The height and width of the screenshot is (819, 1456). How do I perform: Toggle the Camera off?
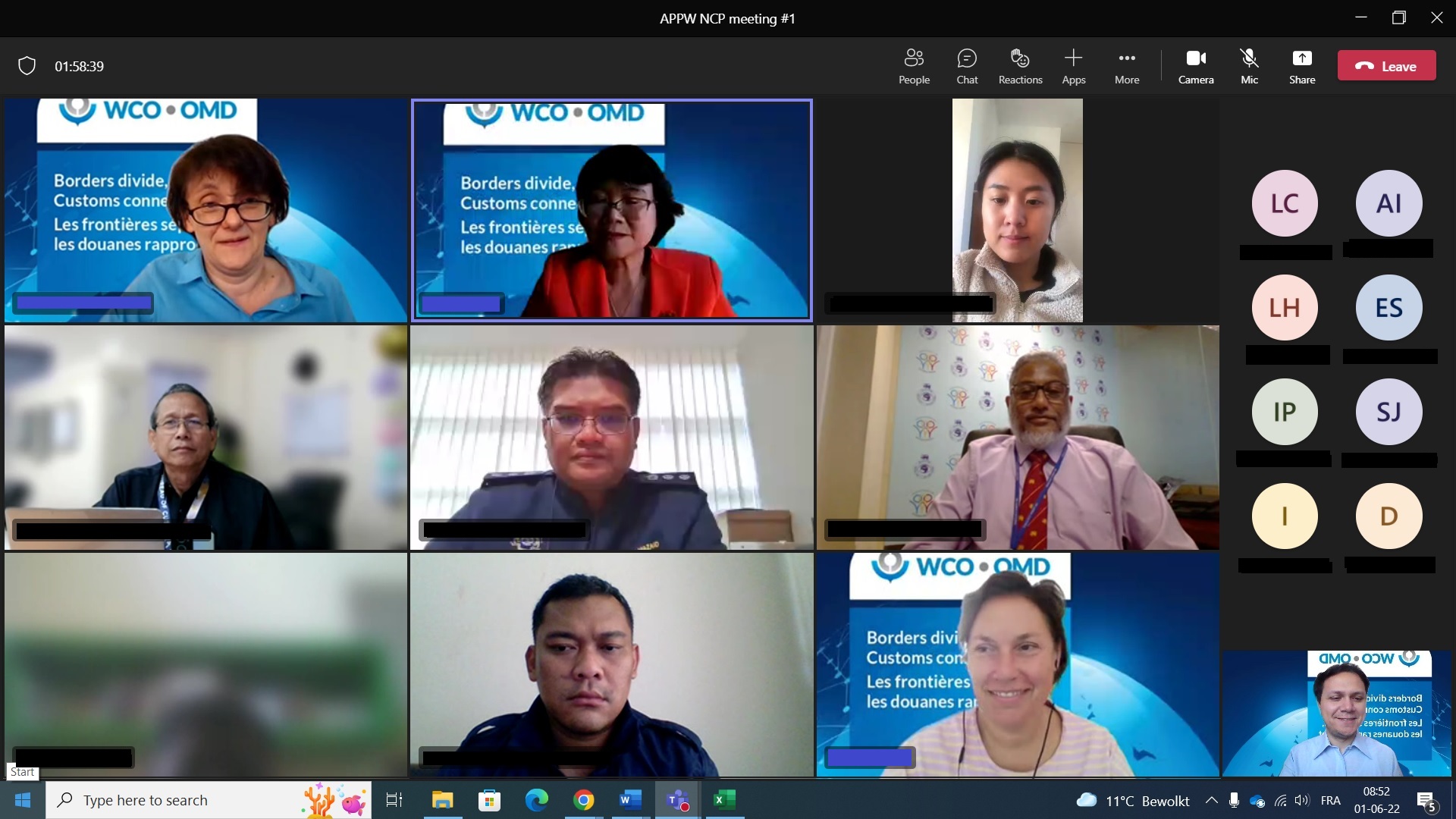click(x=1196, y=67)
